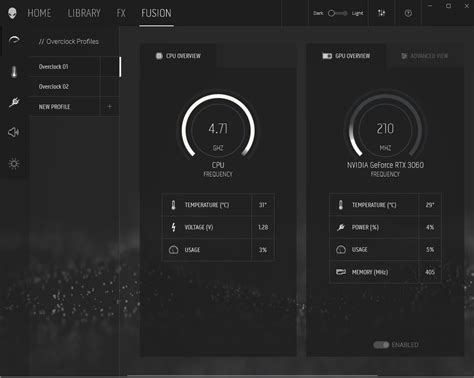Click the CPU usage value 3%

click(x=263, y=250)
